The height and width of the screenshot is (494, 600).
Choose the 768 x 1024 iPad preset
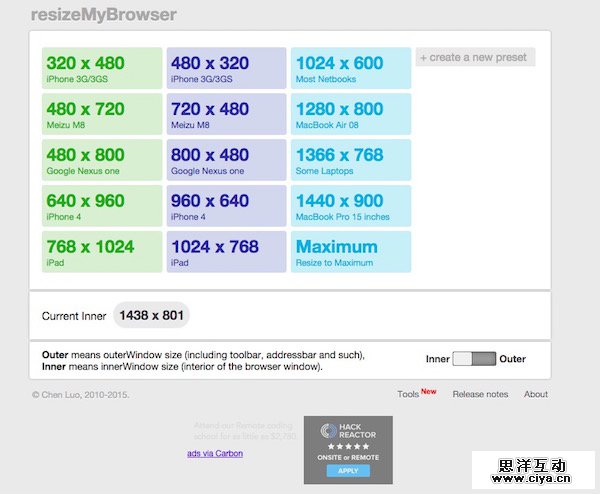click(x=102, y=252)
